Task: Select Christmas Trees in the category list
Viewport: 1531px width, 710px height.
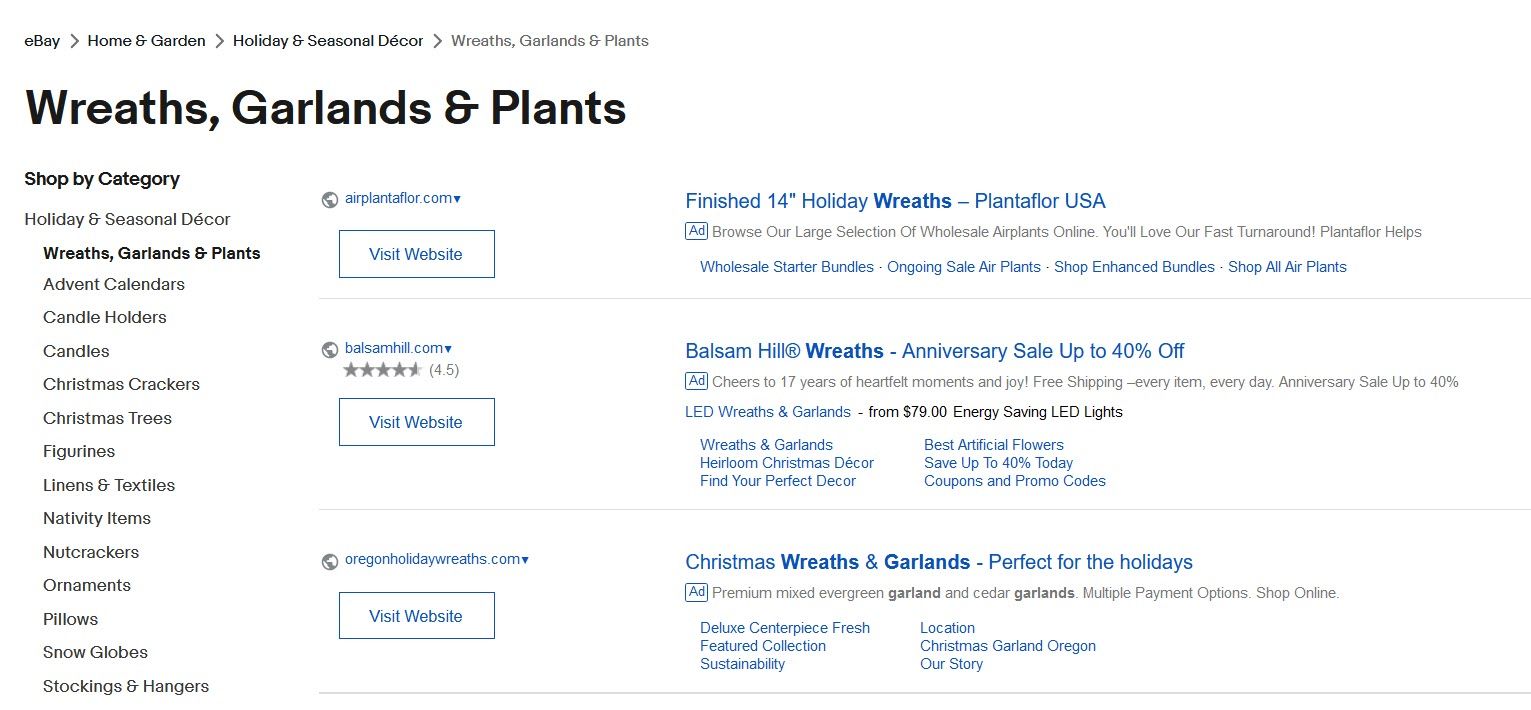Action: pos(107,418)
